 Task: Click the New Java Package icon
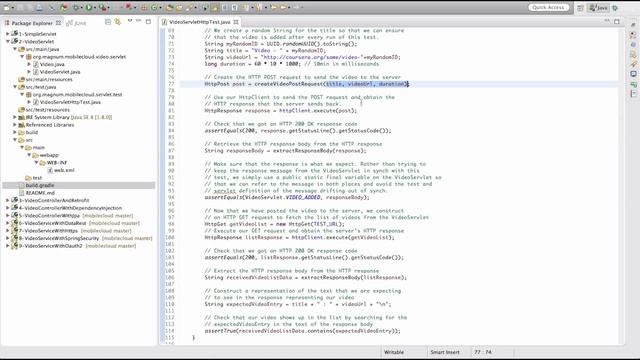(144, 7)
